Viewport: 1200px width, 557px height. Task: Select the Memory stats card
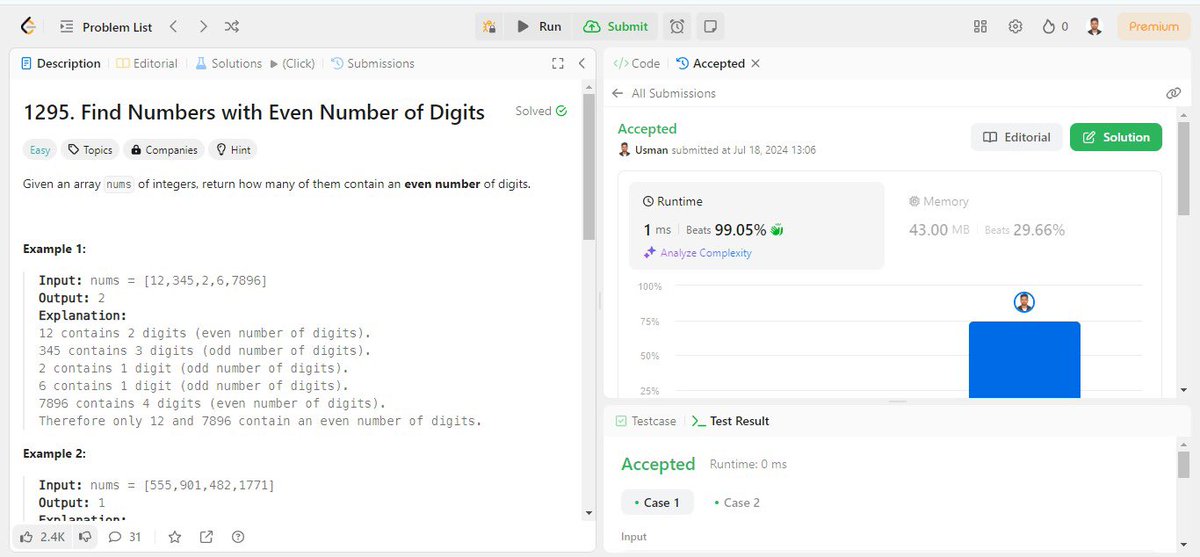click(x=1022, y=226)
